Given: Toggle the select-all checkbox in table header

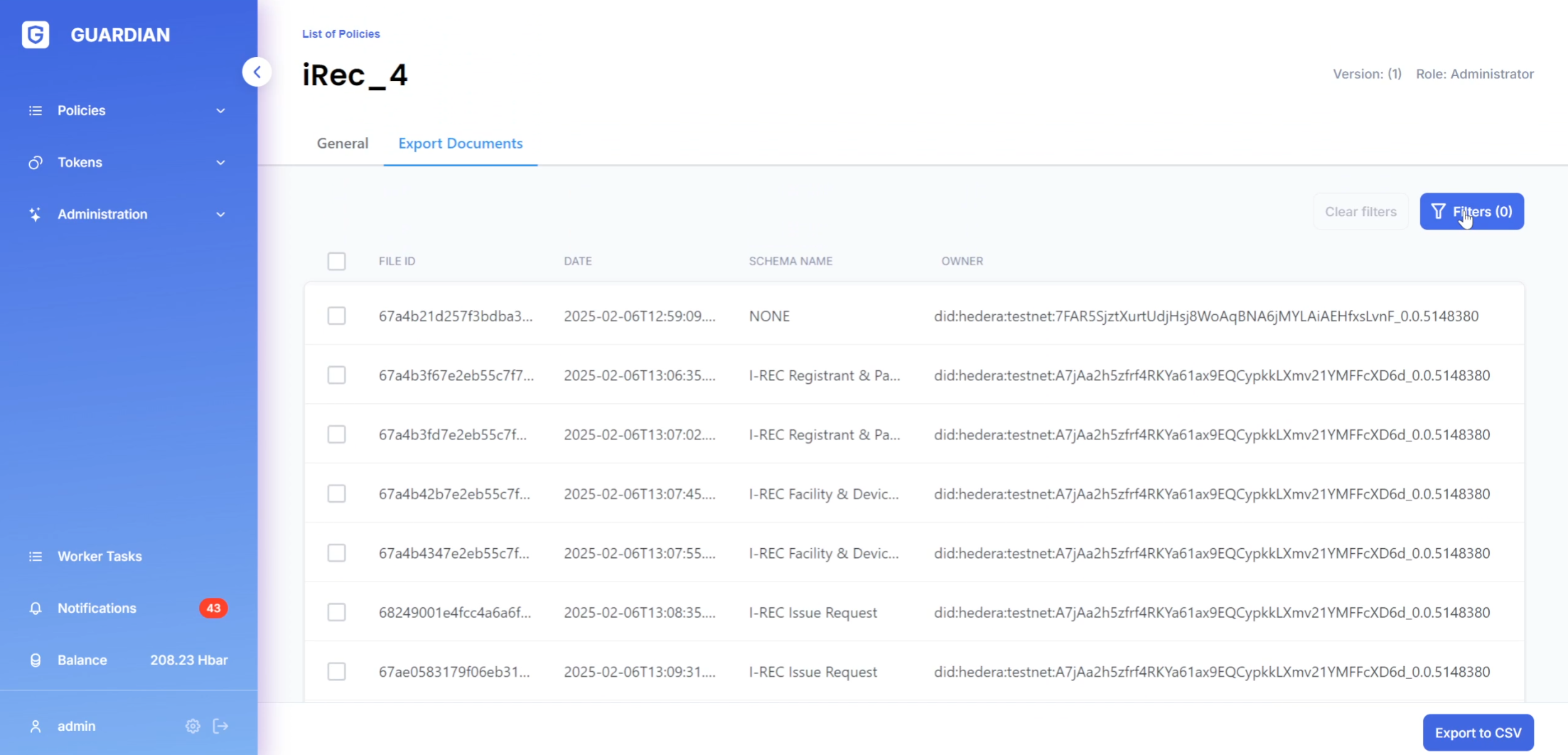Looking at the screenshot, I should click(336, 261).
